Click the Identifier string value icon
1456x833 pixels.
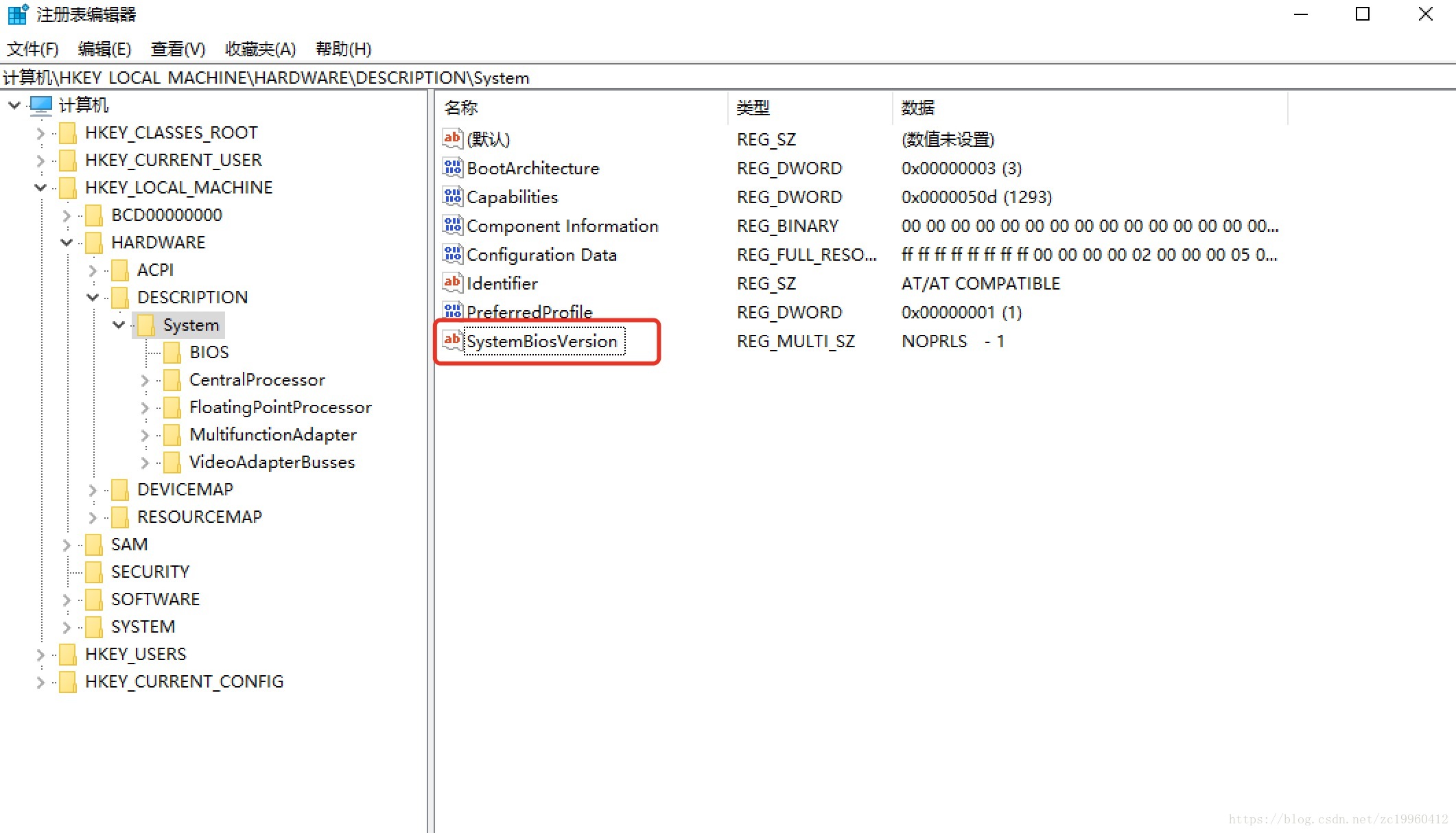pyautogui.click(x=452, y=283)
